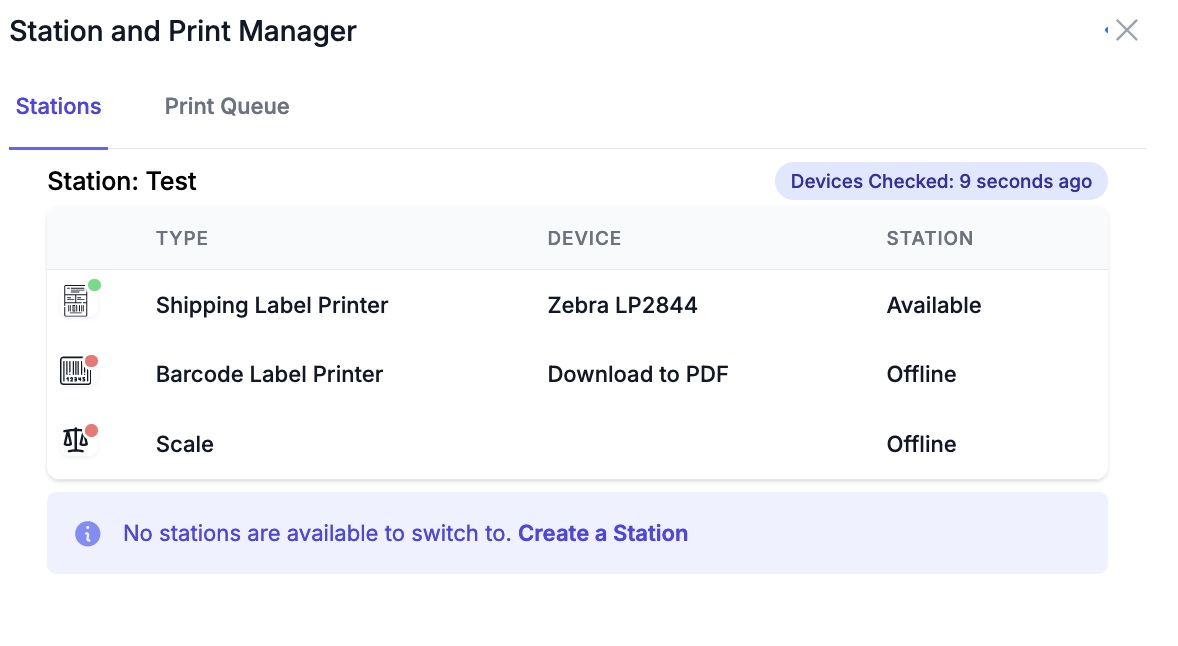Click the info icon in the notice banner
This screenshot has width=1178, height=646.
[88, 533]
